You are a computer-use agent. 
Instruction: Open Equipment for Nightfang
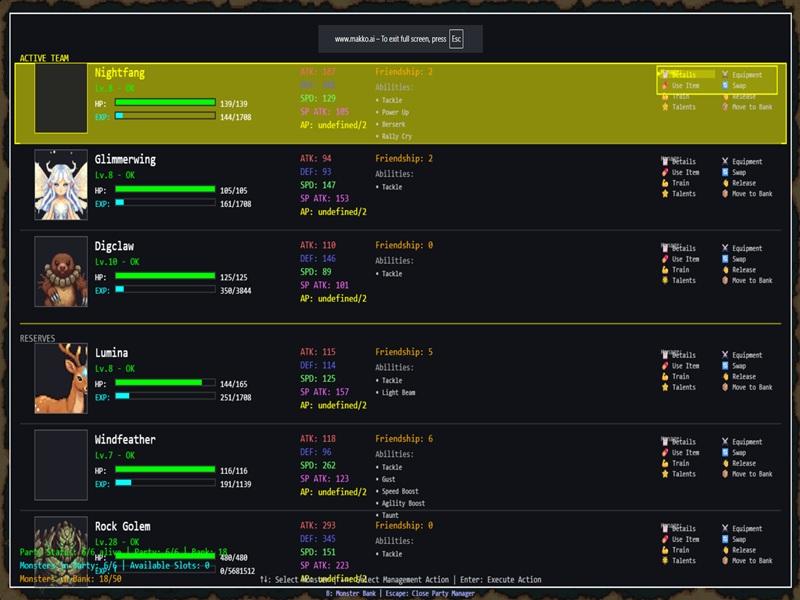pos(746,75)
